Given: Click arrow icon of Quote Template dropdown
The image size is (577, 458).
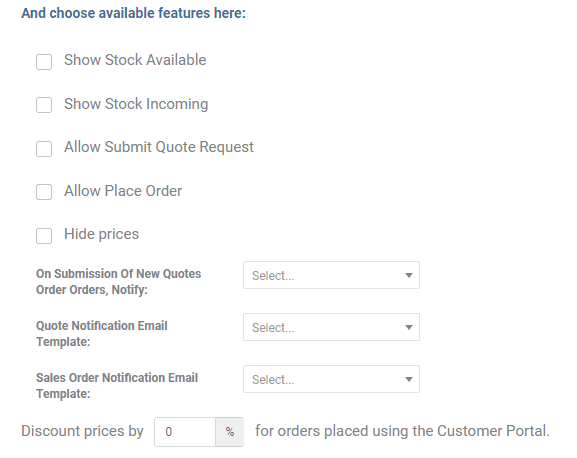Looking at the screenshot, I should [408, 327].
